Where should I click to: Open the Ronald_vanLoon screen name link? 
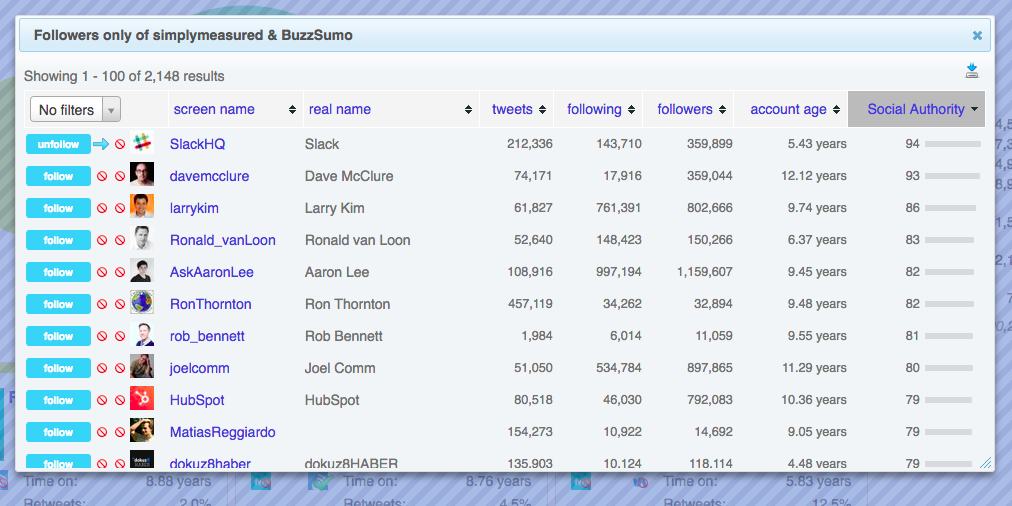[x=223, y=240]
